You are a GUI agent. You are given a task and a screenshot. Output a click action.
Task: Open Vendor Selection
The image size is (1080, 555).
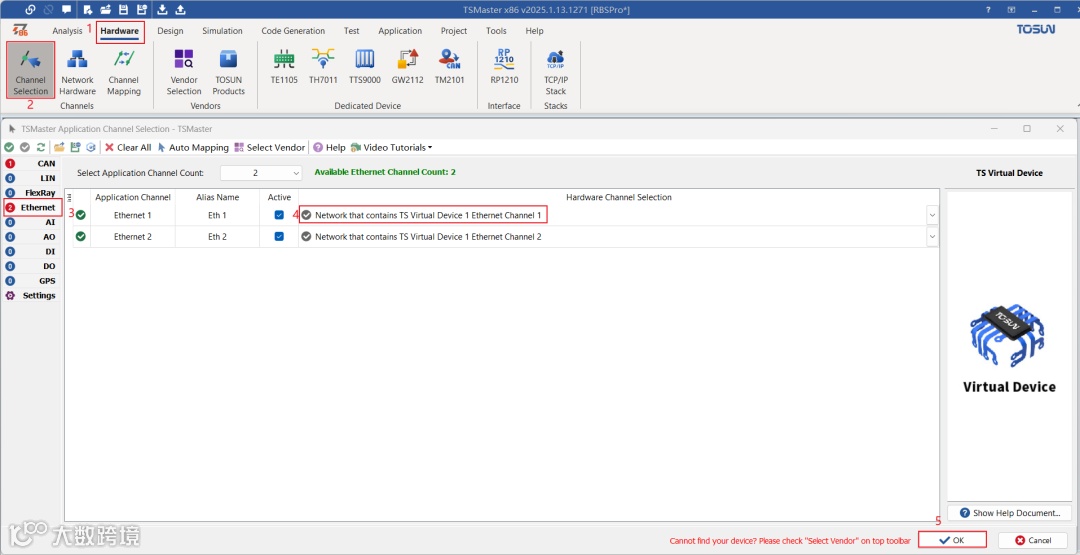pyautogui.click(x=184, y=71)
